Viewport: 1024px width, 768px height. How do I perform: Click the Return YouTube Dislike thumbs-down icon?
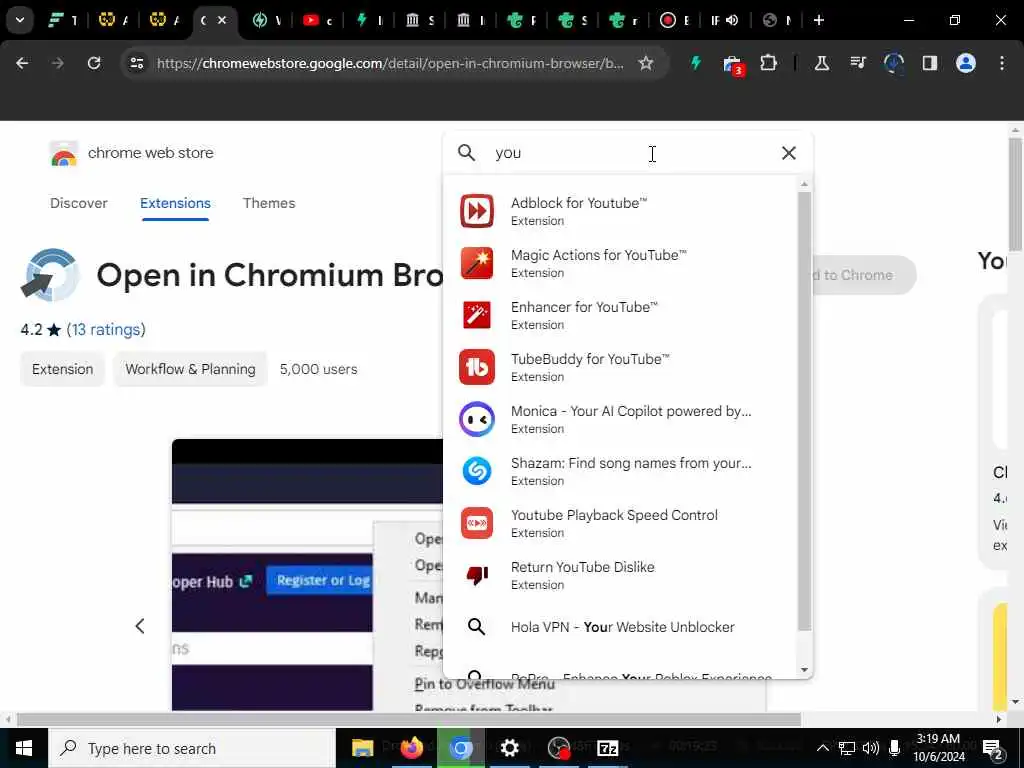(x=477, y=575)
